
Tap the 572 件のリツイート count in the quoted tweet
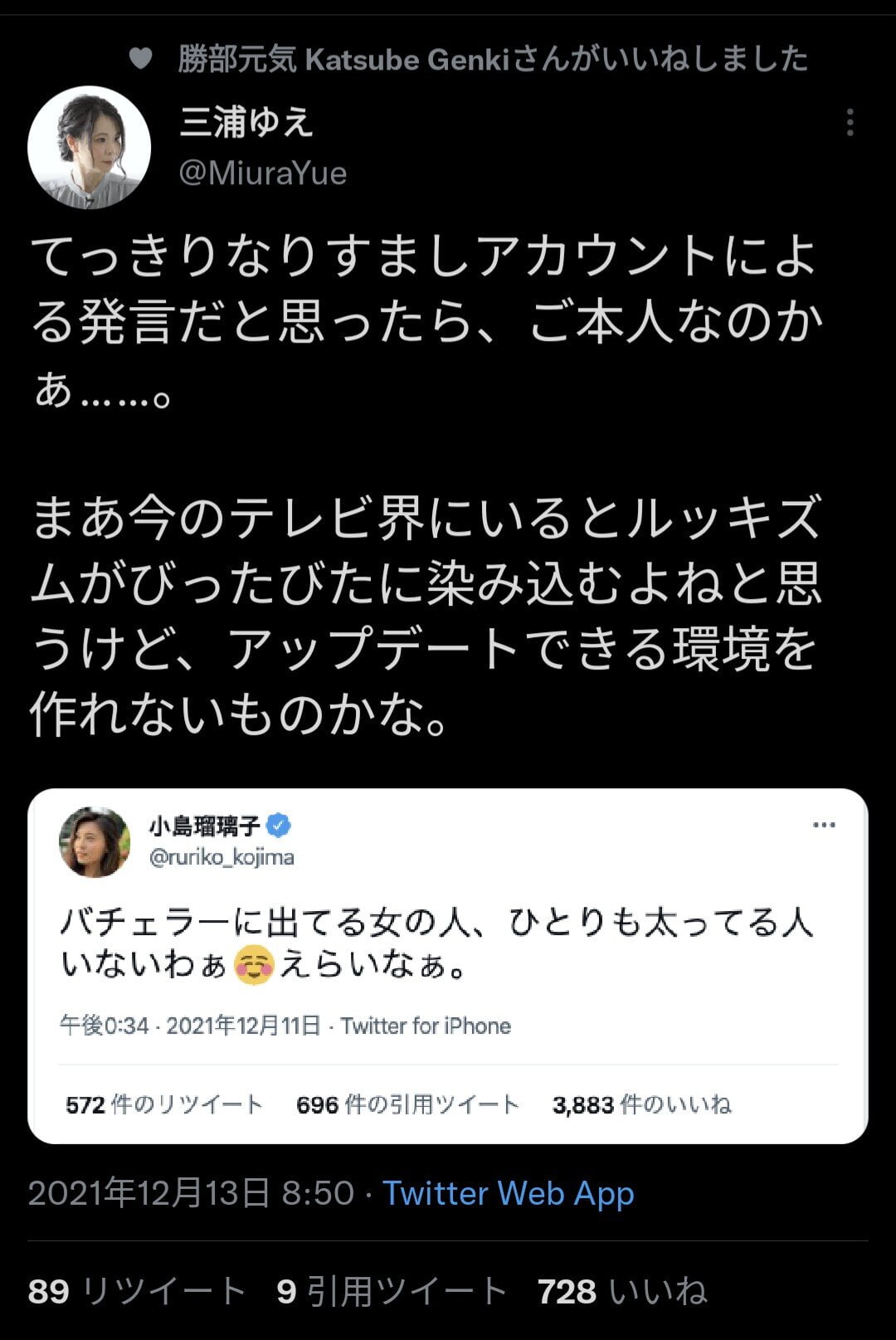pos(164,1105)
